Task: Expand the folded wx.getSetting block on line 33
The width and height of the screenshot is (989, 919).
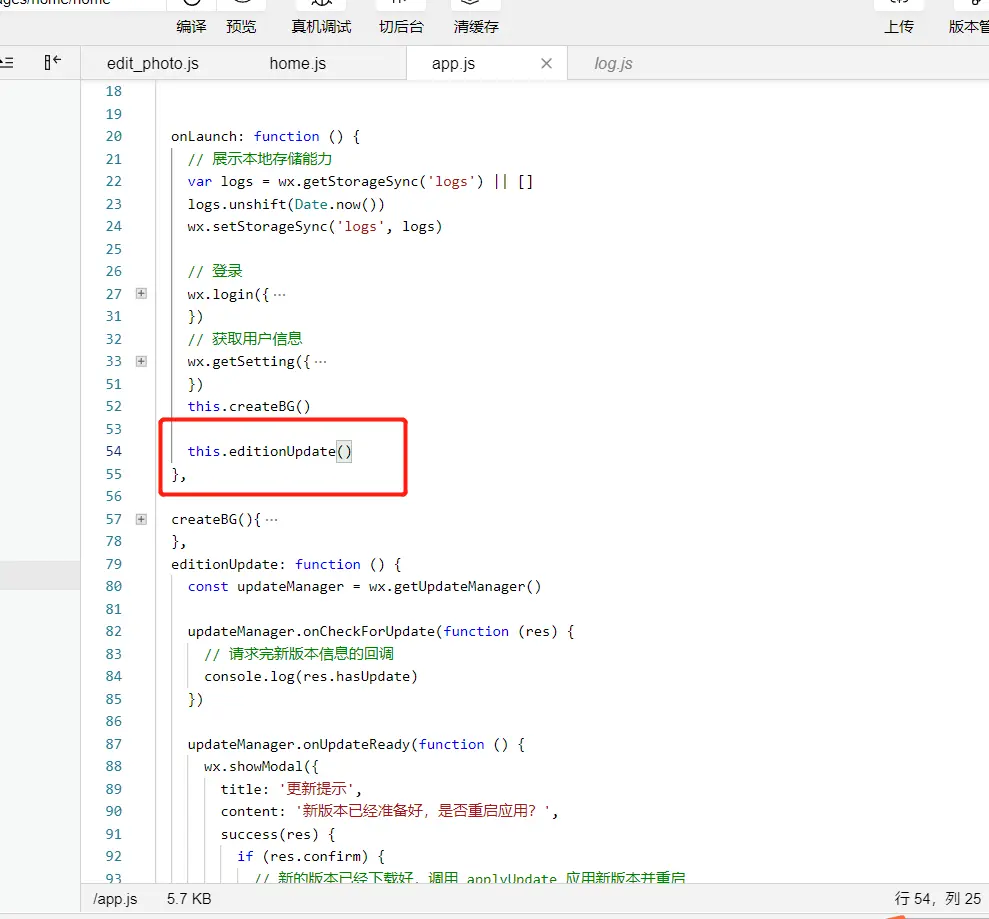Action: point(141,361)
